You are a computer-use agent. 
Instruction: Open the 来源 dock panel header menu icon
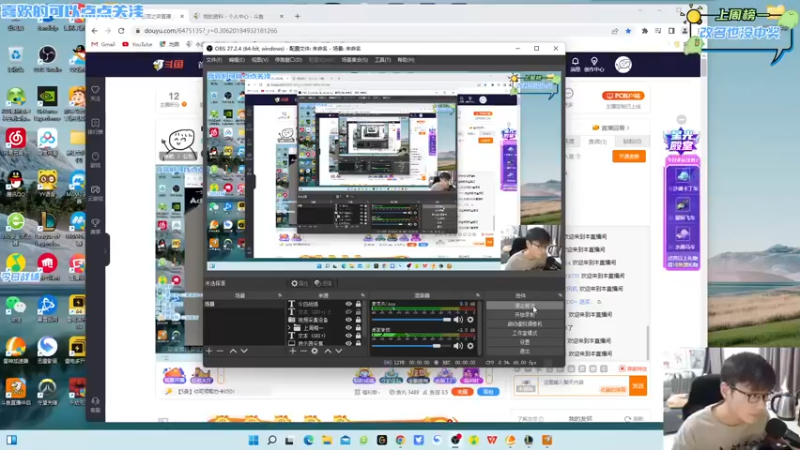[x=363, y=295]
